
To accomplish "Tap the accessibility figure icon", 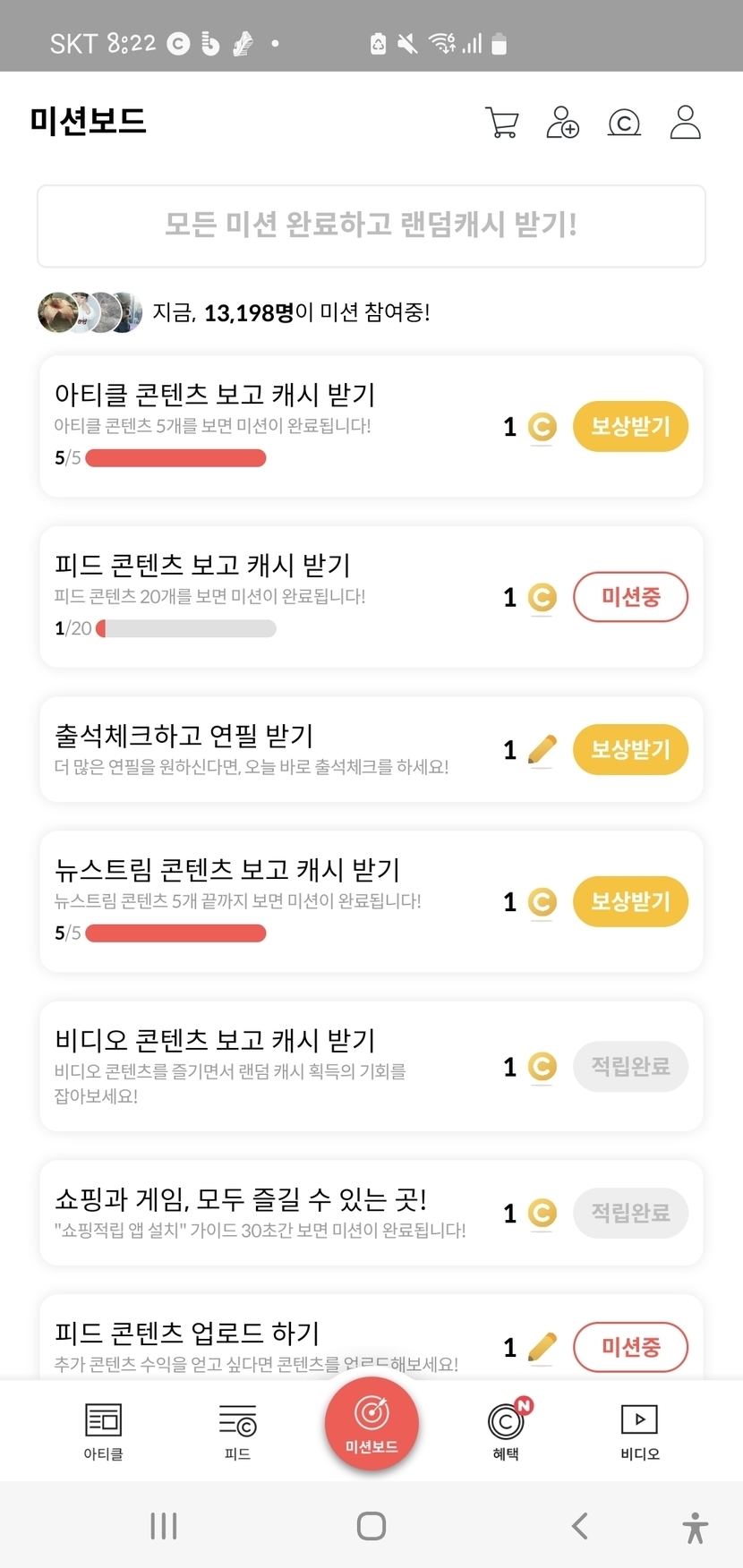I will pos(695,1527).
